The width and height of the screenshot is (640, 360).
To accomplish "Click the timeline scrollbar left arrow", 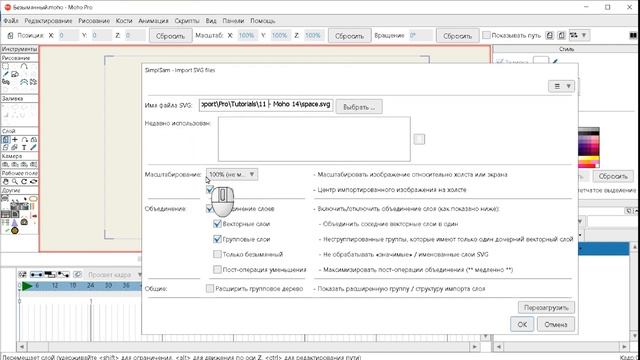I will coord(22,347).
